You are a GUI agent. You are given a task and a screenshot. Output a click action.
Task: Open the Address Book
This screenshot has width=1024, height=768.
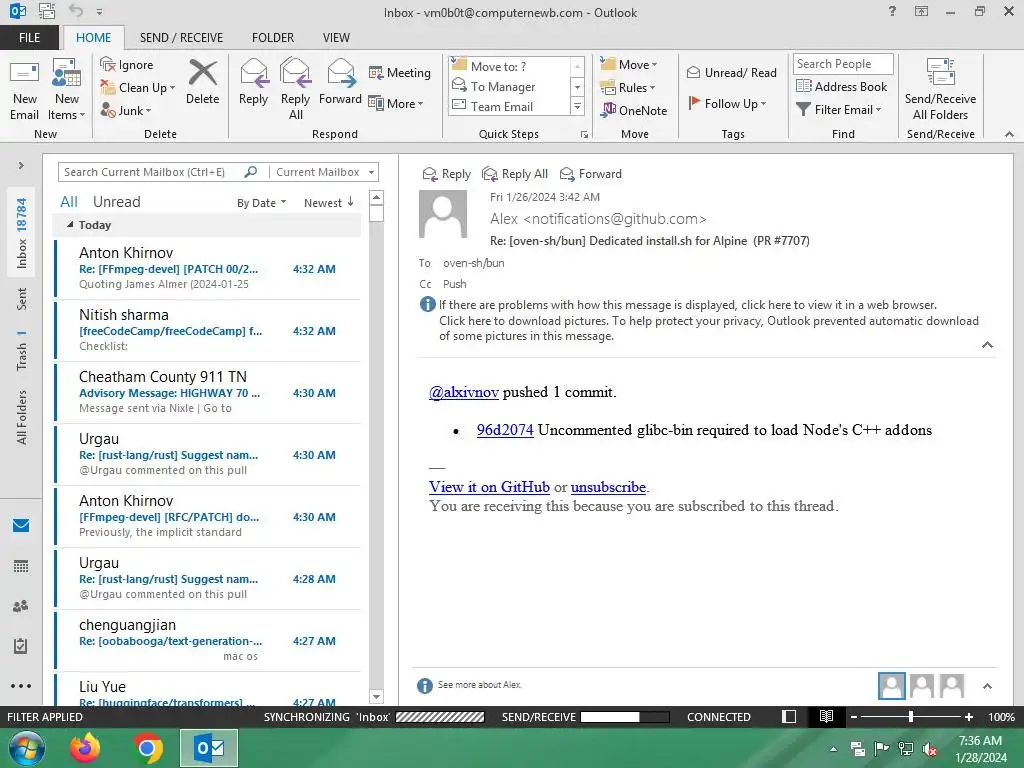(x=841, y=86)
